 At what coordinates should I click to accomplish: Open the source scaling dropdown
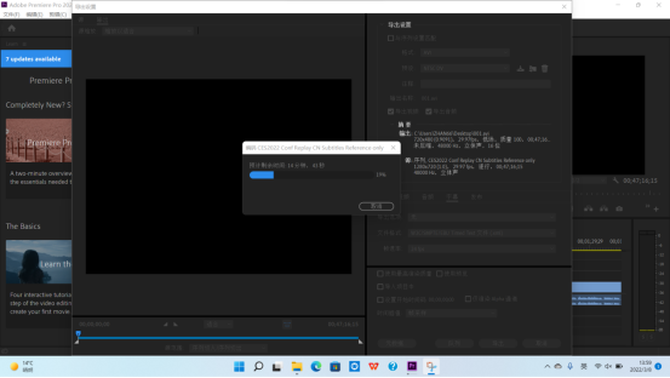(x=148, y=31)
